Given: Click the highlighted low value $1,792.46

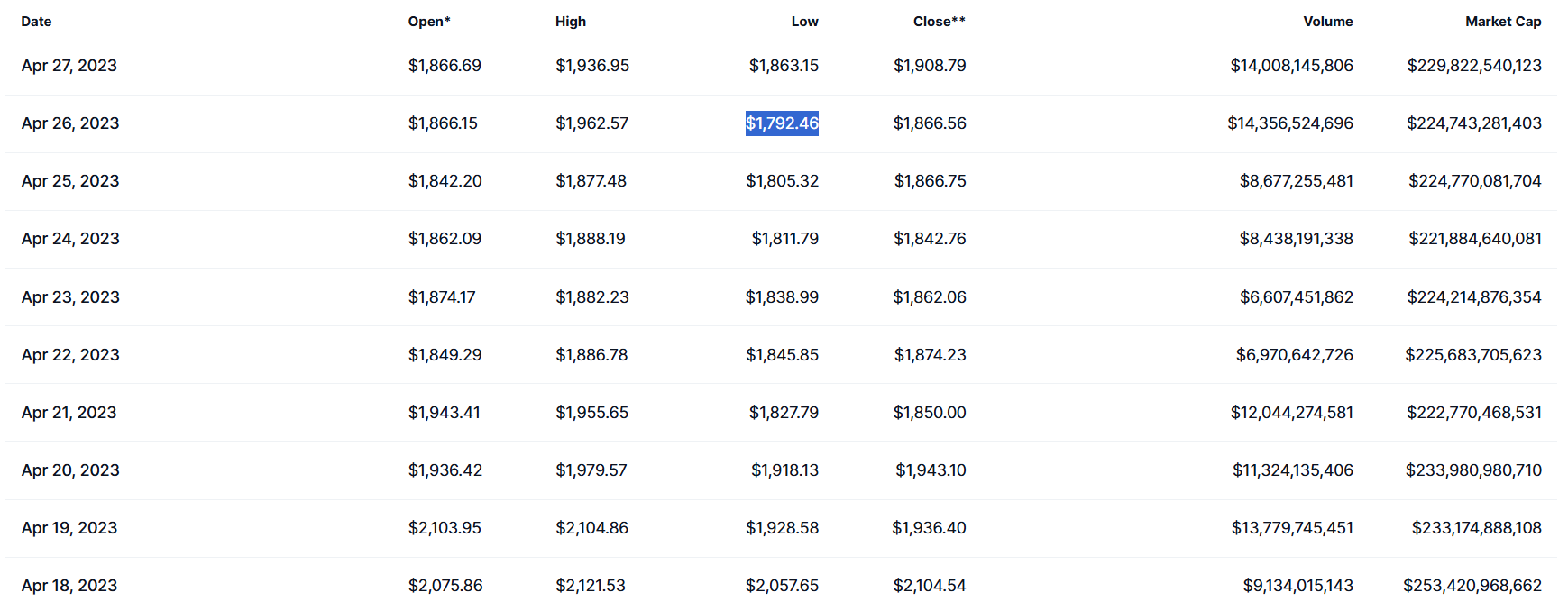Looking at the screenshot, I should pyautogui.click(x=782, y=123).
